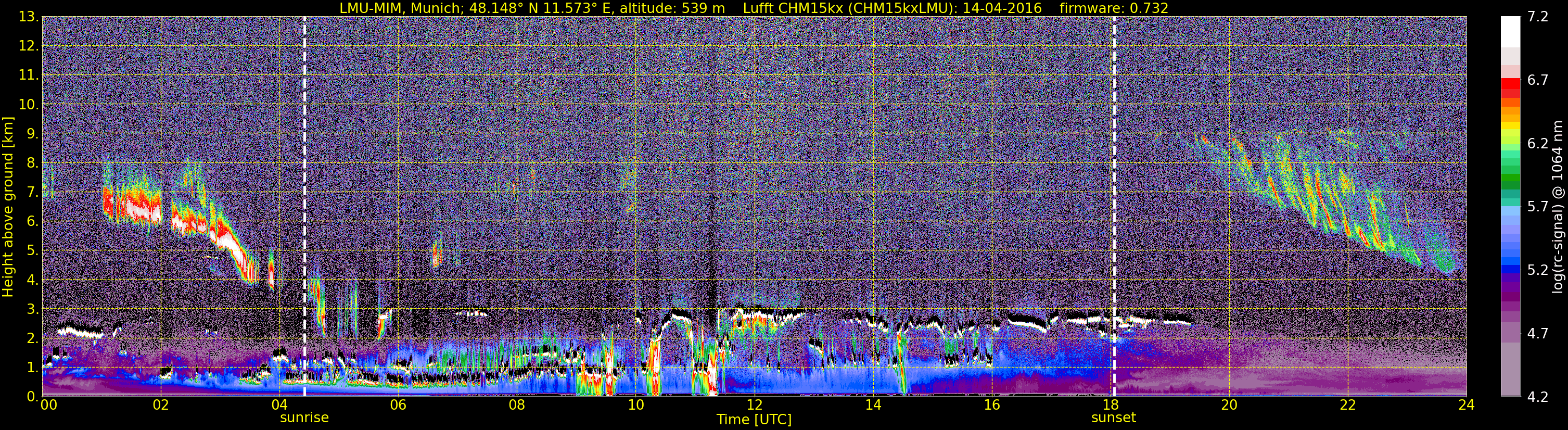Click the plot title text starting 'LMU-MIM, Munich'

click(x=754, y=8)
